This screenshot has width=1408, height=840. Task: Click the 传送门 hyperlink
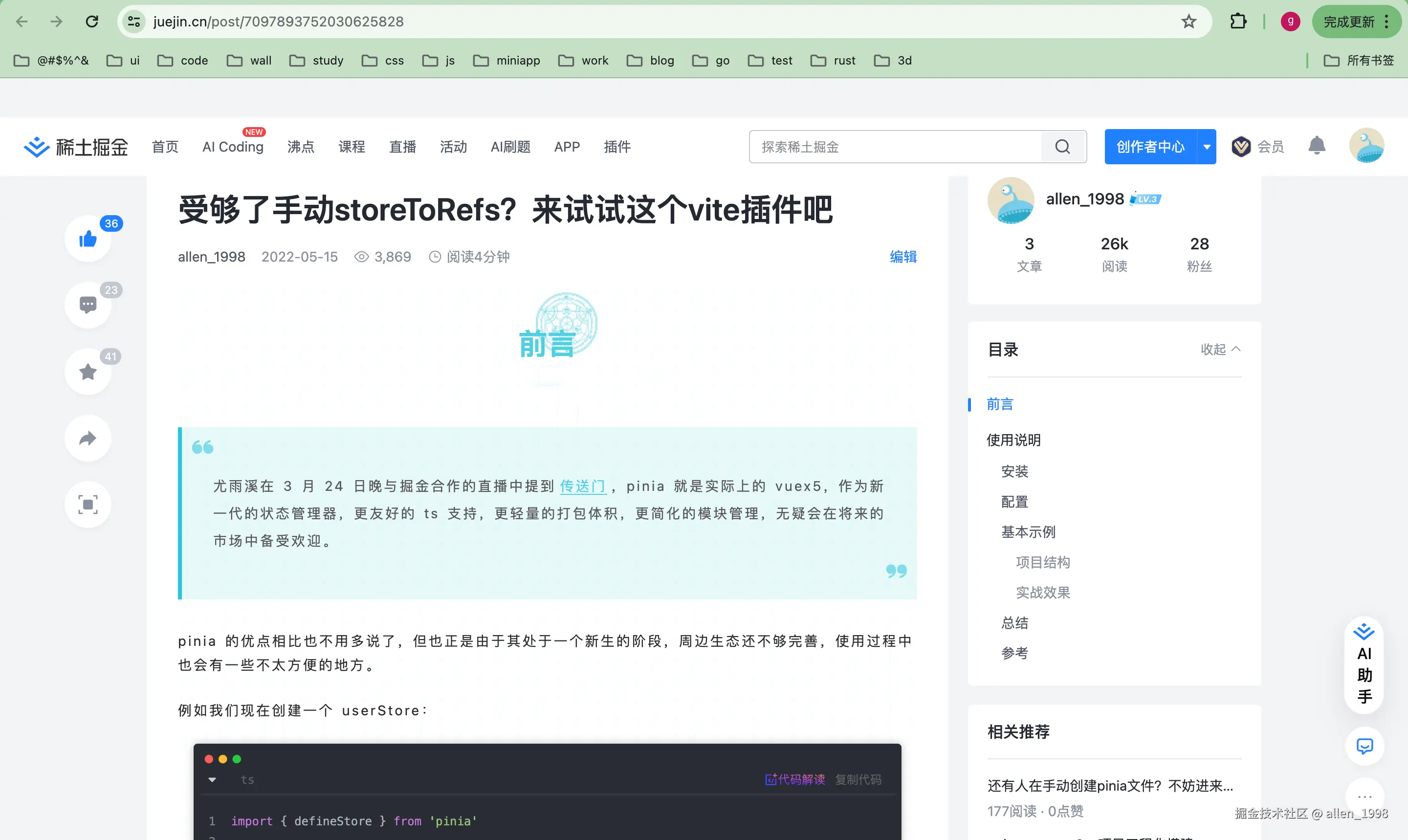(582, 486)
